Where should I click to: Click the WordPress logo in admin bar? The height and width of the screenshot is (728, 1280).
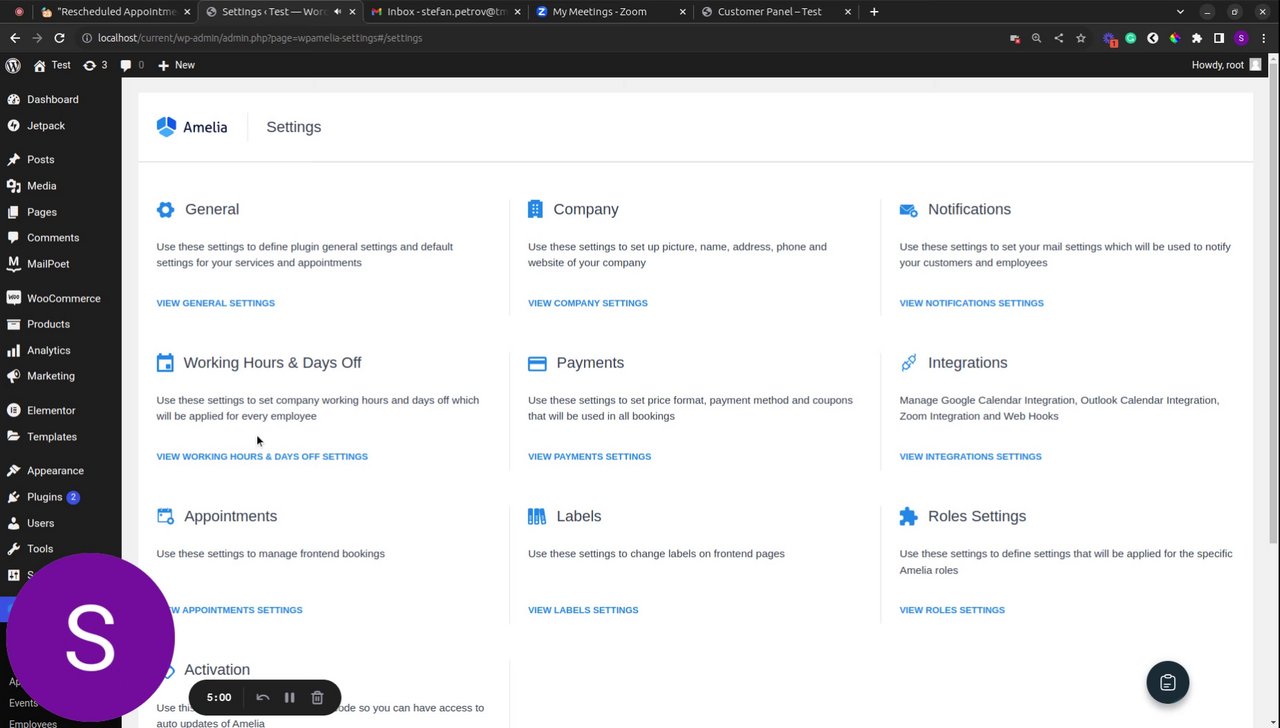point(13,65)
